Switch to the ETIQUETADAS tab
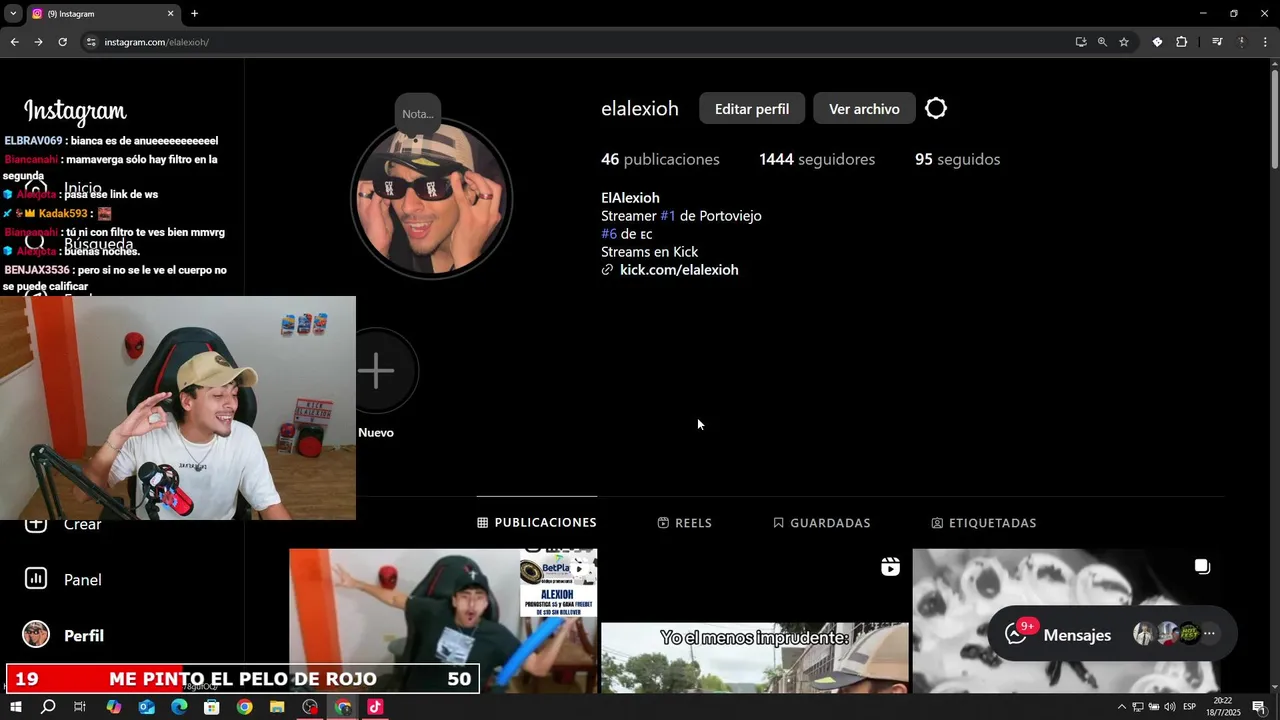Image resolution: width=1280 pixels, height=720 pixels. click(984, 523)
